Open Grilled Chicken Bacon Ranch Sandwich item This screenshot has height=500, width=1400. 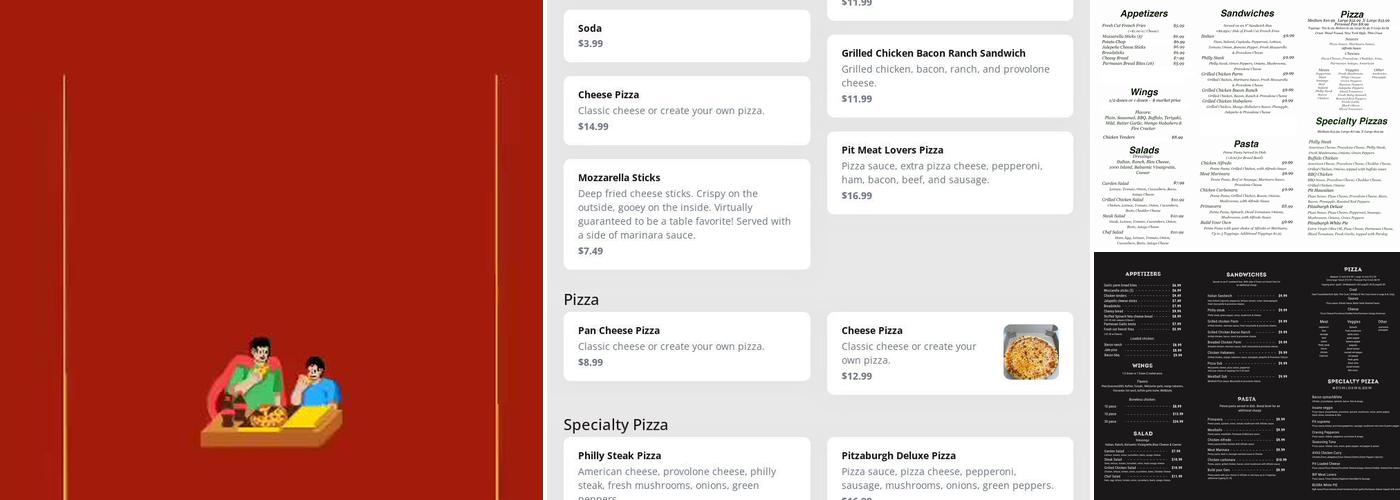(x=949, y=75)
